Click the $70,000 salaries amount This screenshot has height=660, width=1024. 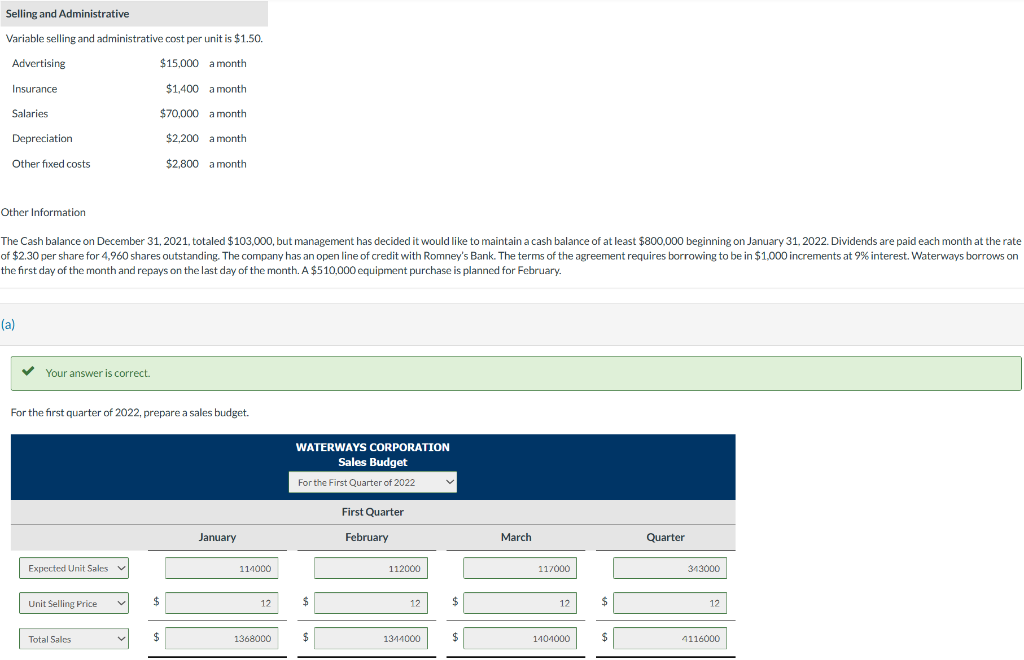(x=179, y=114)
